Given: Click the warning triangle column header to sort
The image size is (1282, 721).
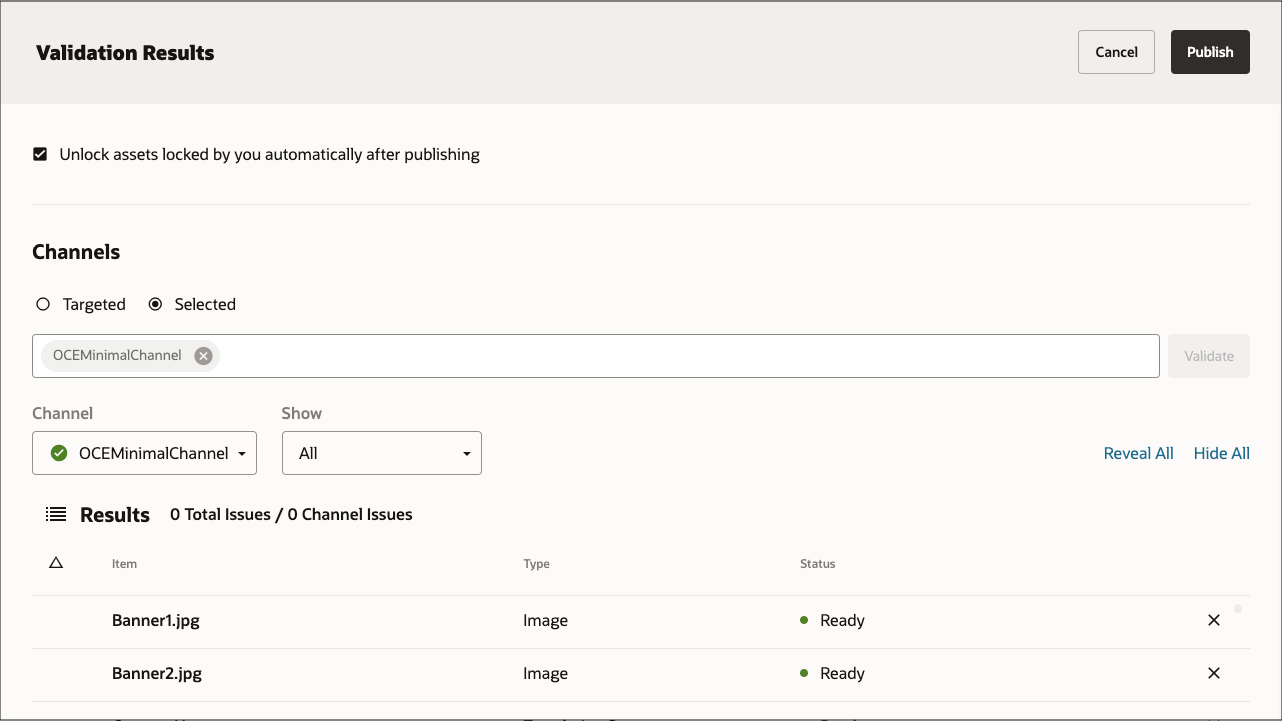Looking at the screenshot, I should pyautogui.click(x=55, y=563).
